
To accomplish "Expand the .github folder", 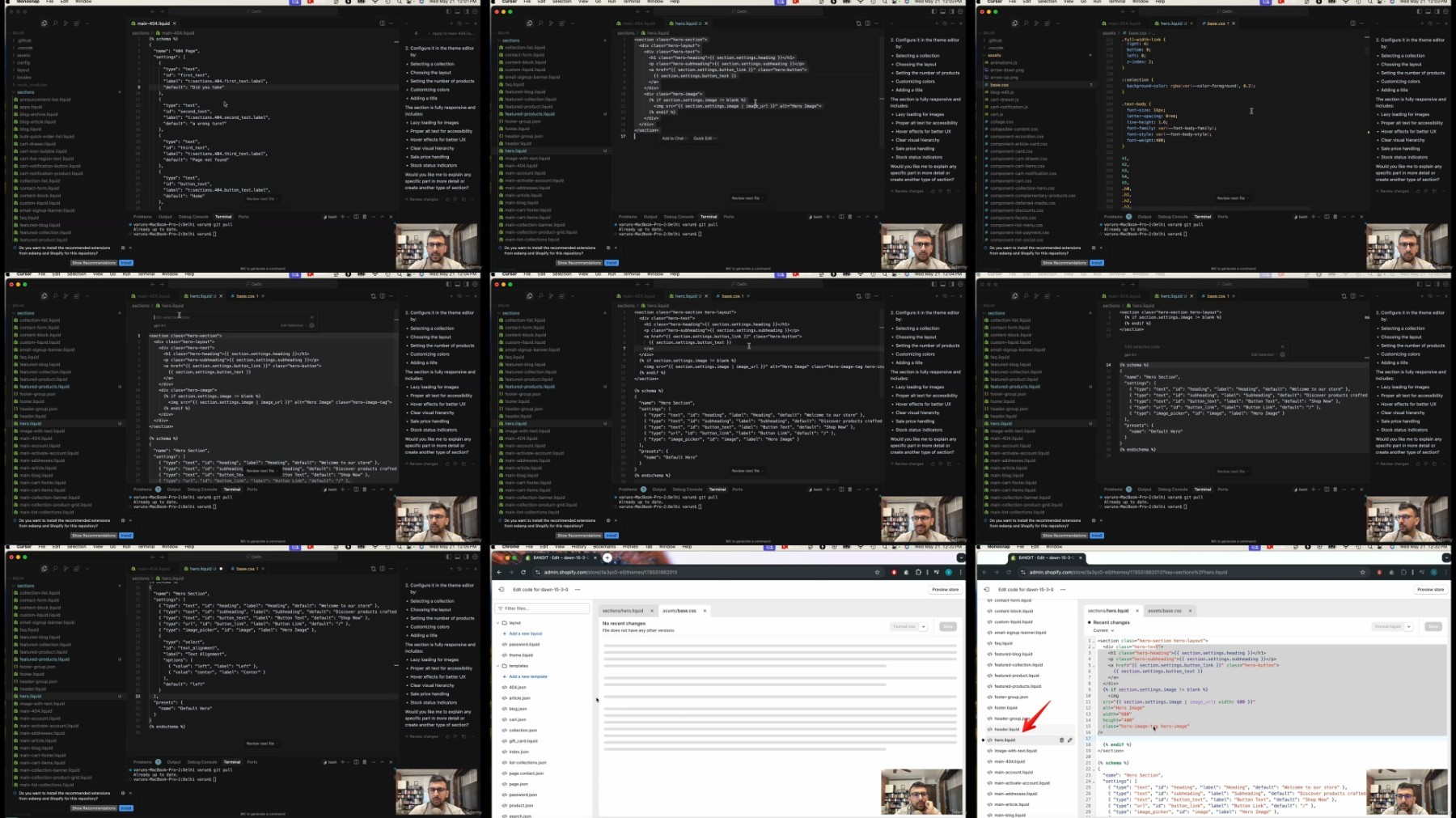I will (x=24, y=40).
